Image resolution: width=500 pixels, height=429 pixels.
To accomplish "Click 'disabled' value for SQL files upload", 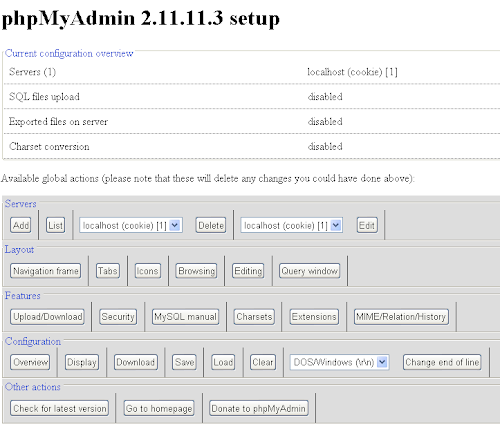I will (325, 97).
